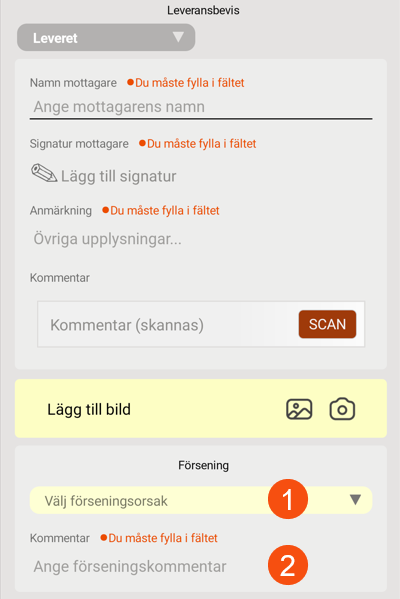The height and width of the screenshot is (599, 400).
Task: Click the Lägg till bild label
Action: point(89,409)
